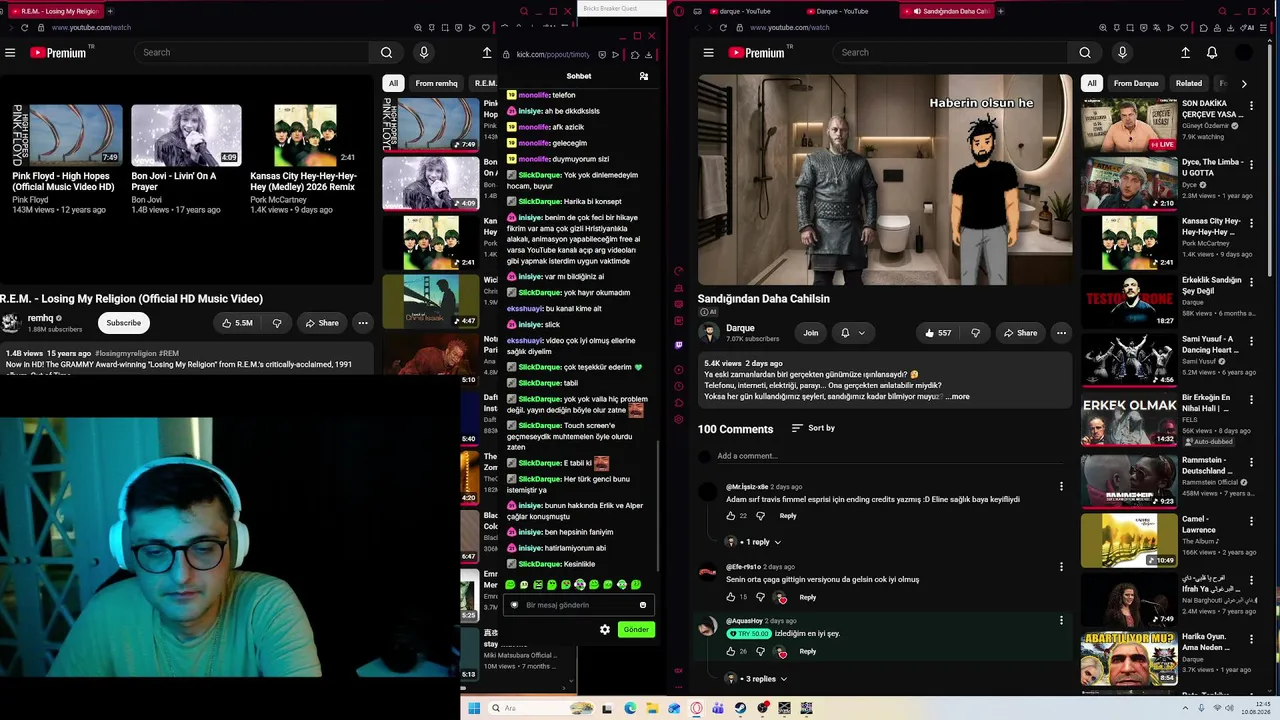Click the search magnifier in the R.E.M. window
Screen dimensions: 1280x720
click(386, 53)
